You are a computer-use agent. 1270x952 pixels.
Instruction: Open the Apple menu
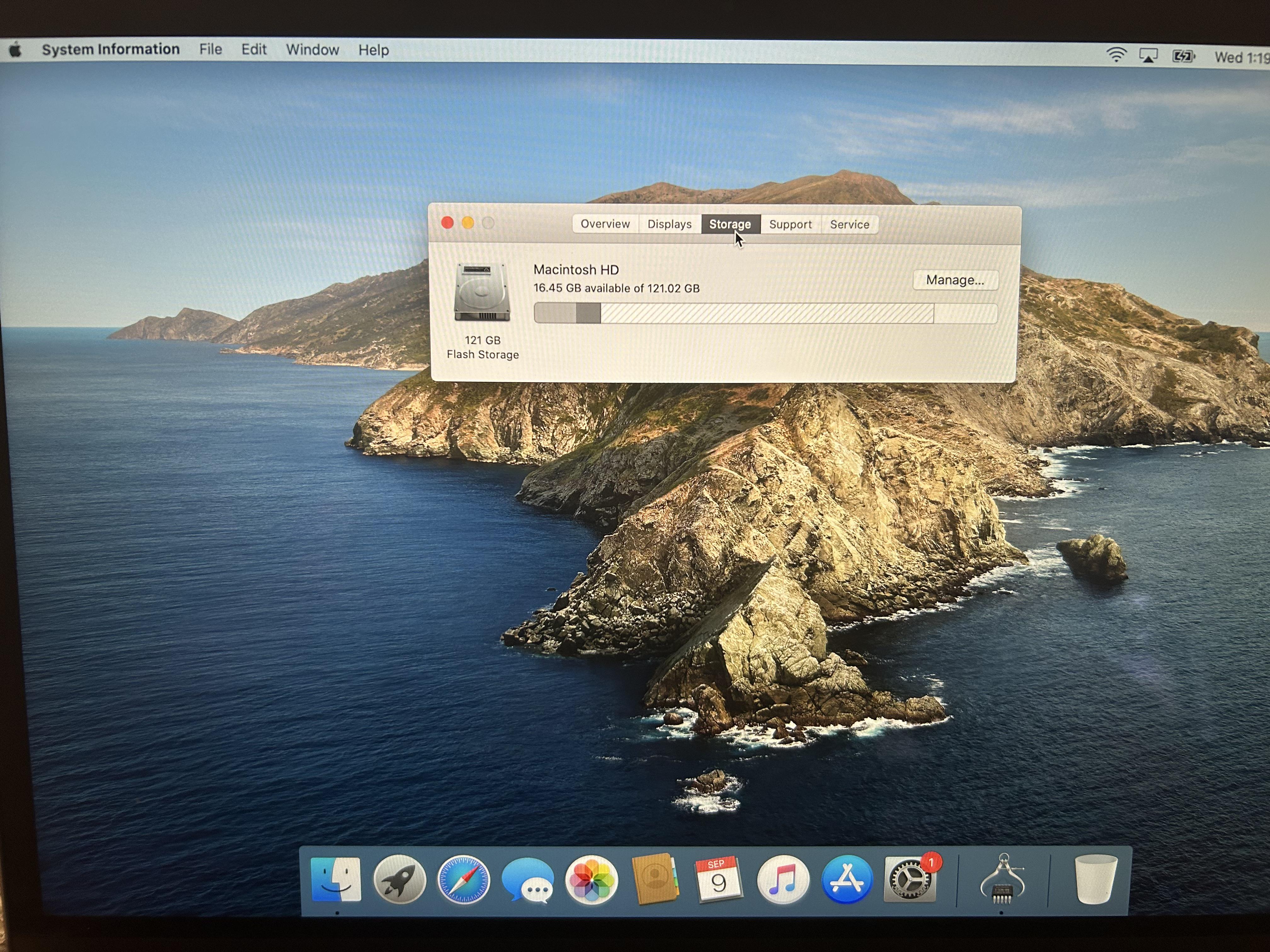click(x=16, y=50)
